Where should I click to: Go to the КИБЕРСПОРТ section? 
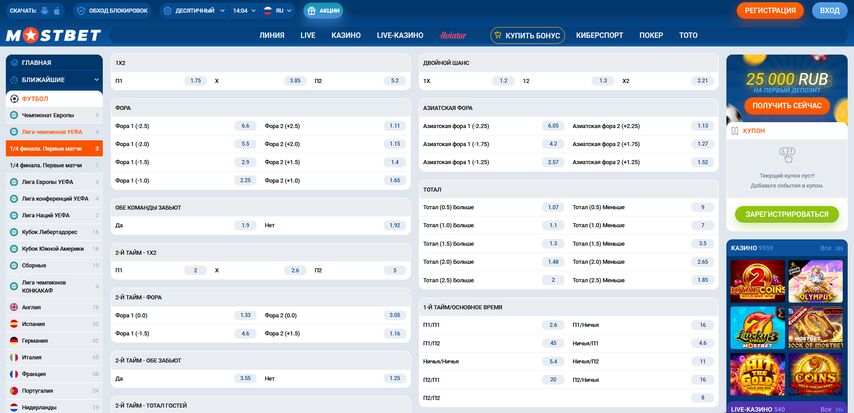click(x=600, y=35)
